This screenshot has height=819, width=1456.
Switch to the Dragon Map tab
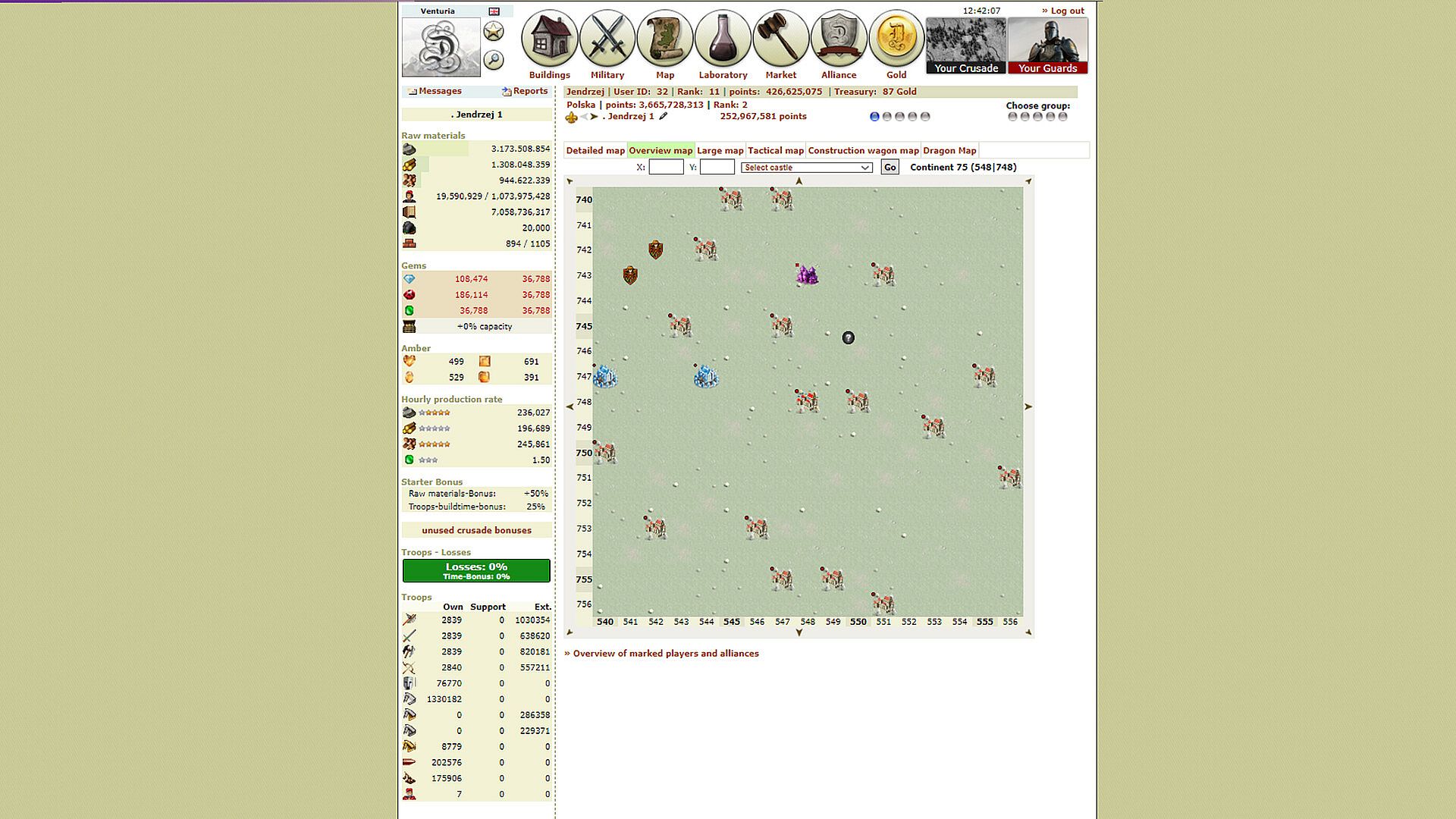[x=949, y=151]
